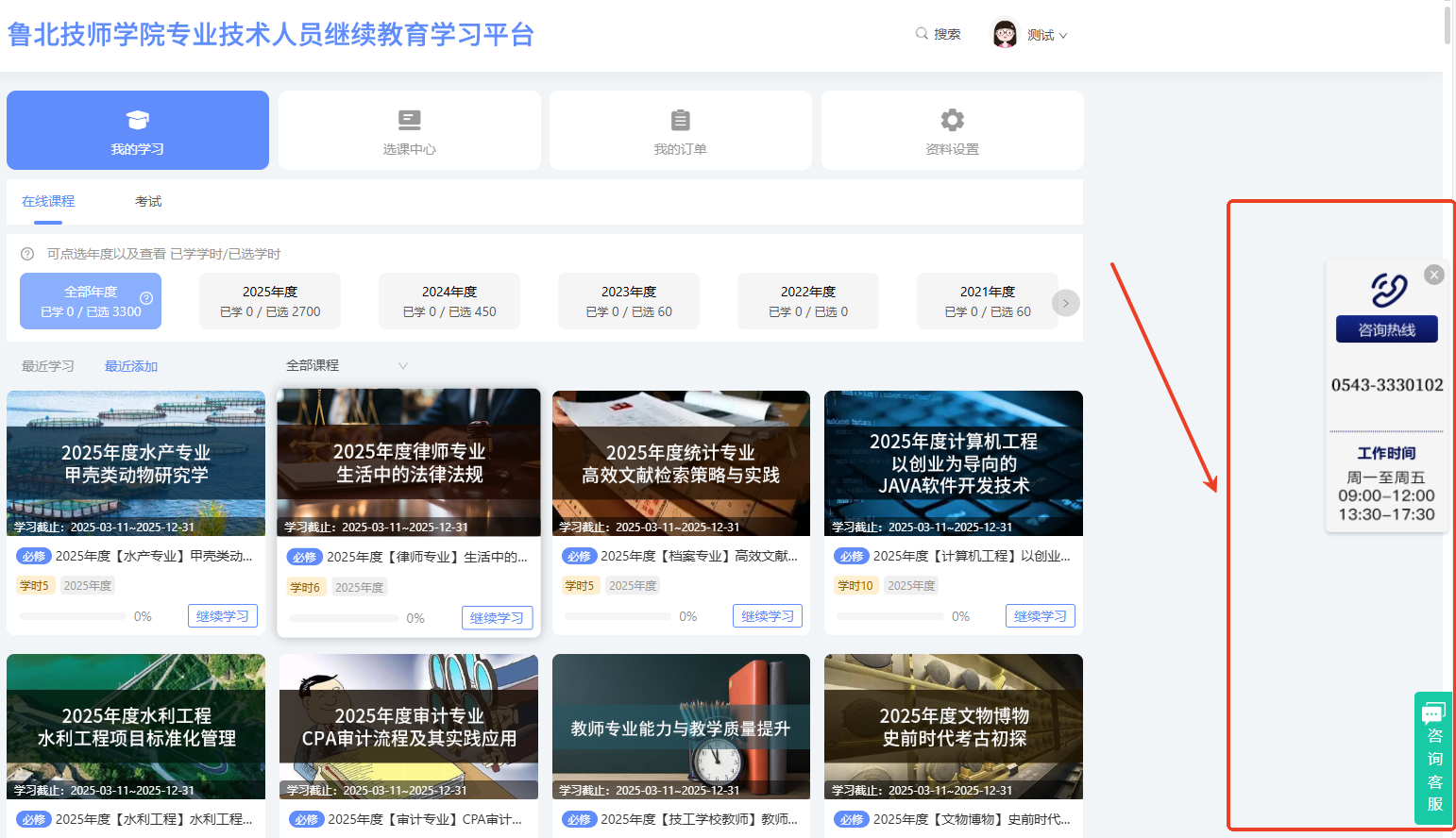Close the 咨询热线 floating panel

pos(1434,275)
